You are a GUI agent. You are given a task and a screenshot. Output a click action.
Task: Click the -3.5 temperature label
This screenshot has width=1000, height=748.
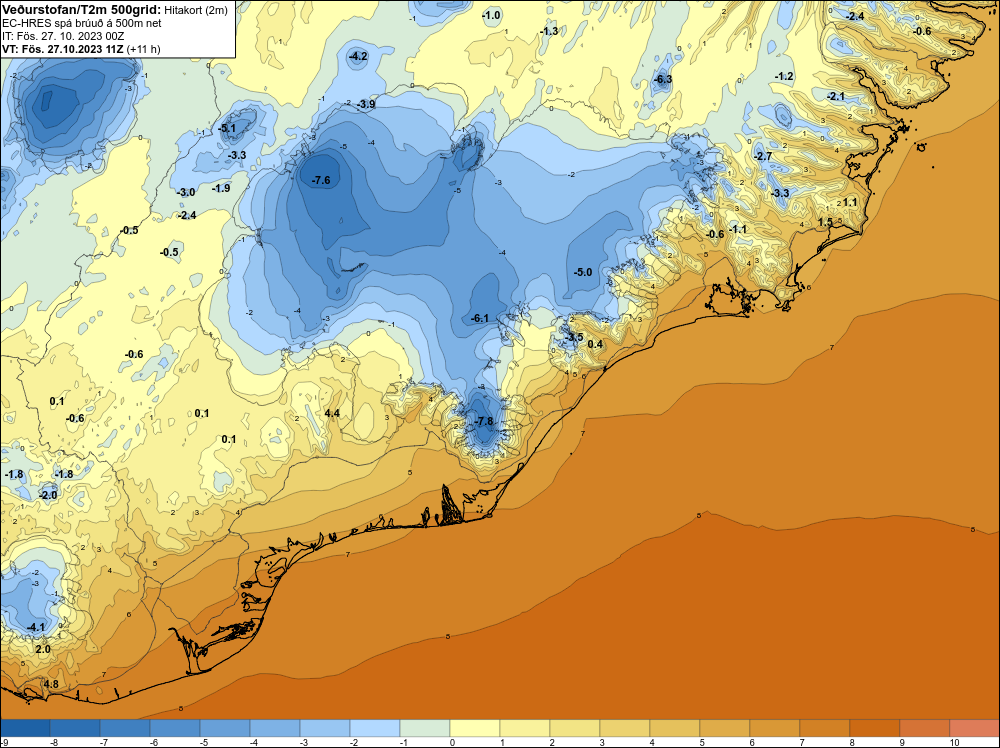click(573, 337)
